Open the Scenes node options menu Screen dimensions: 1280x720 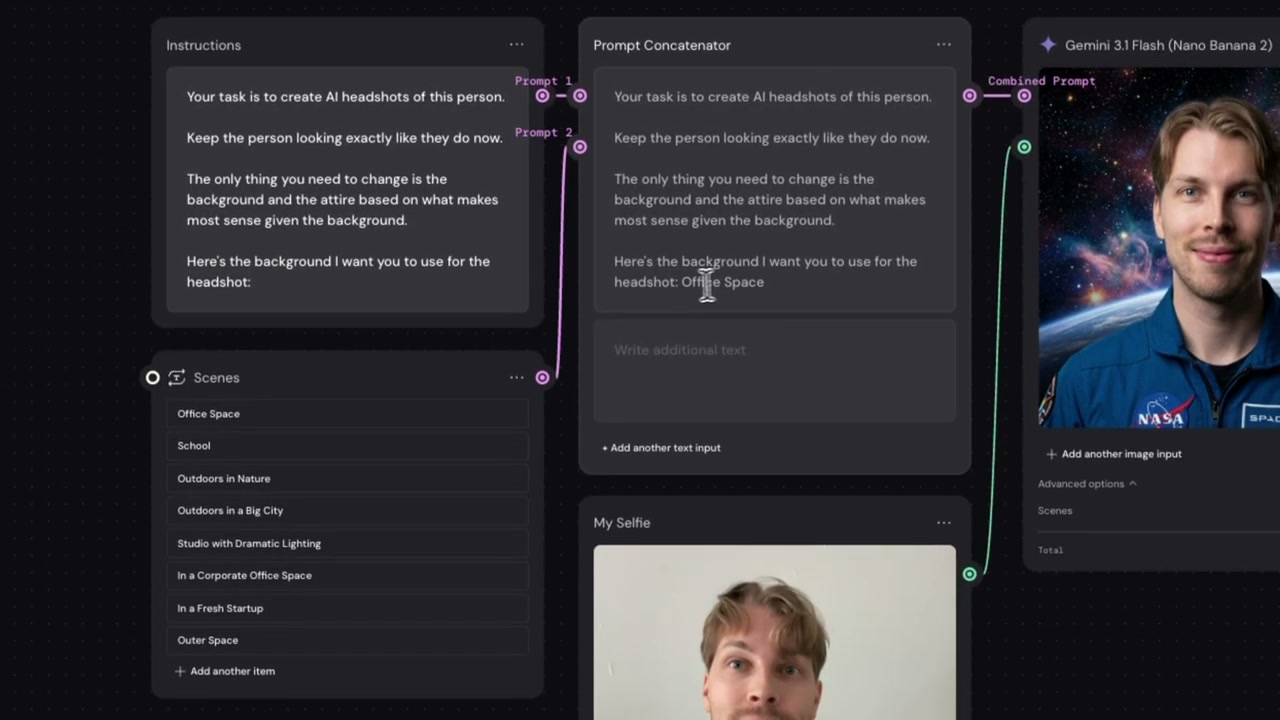point(516,377)
